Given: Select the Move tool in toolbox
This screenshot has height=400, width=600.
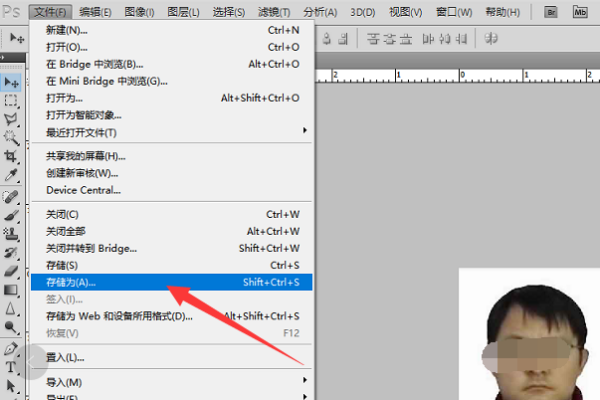Looking at the screenshot, I should [12, 82].
